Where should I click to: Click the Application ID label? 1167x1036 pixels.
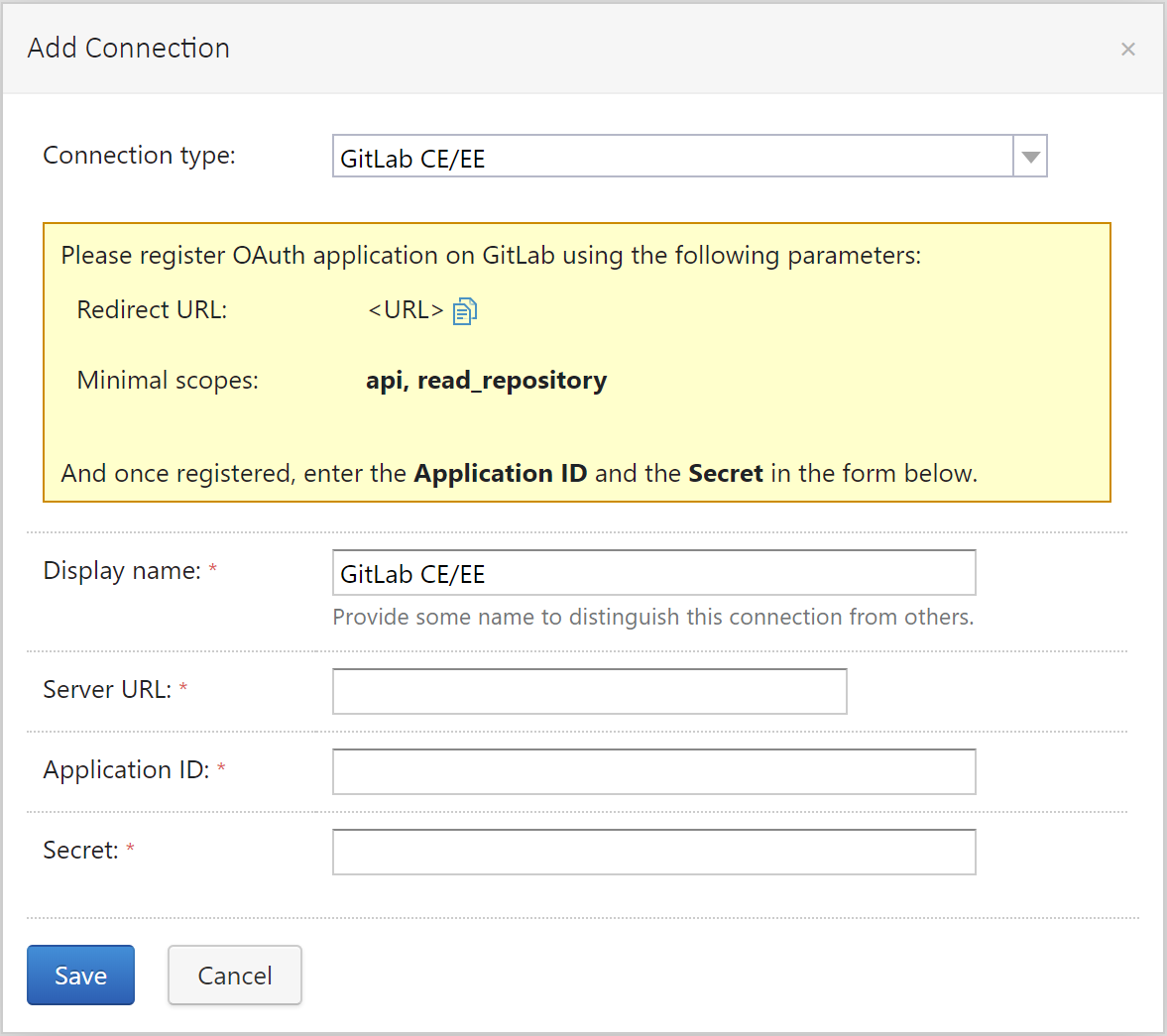pos(126,770)
